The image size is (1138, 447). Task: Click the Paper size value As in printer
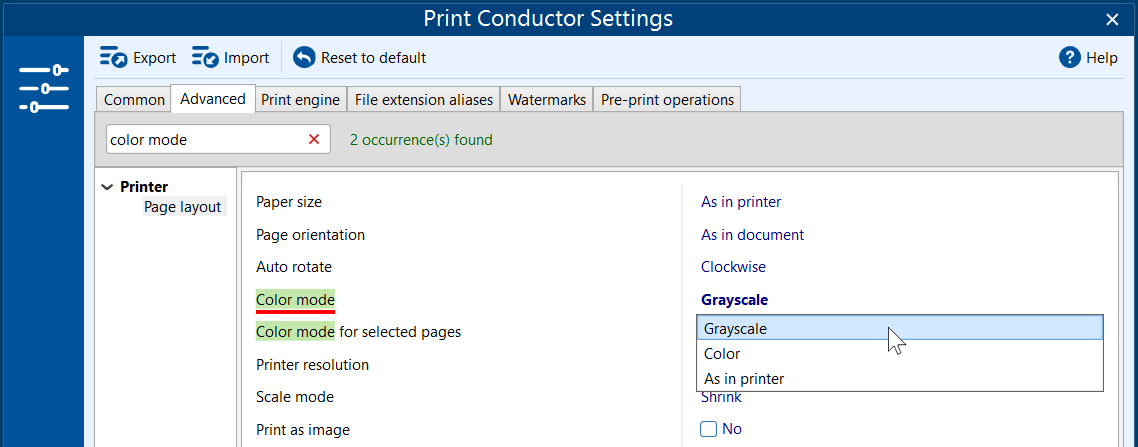(741, 202)
